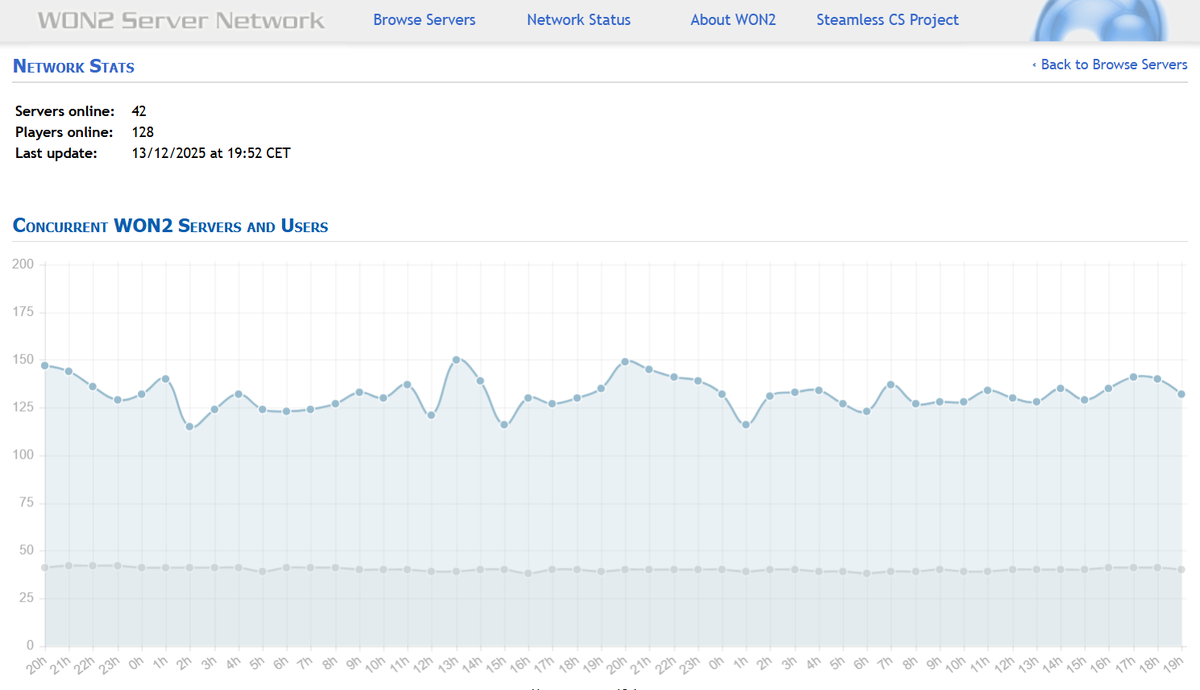Screen dimensions: 1200x690
Task: Click the Servers online label
Action: point(65,111)
